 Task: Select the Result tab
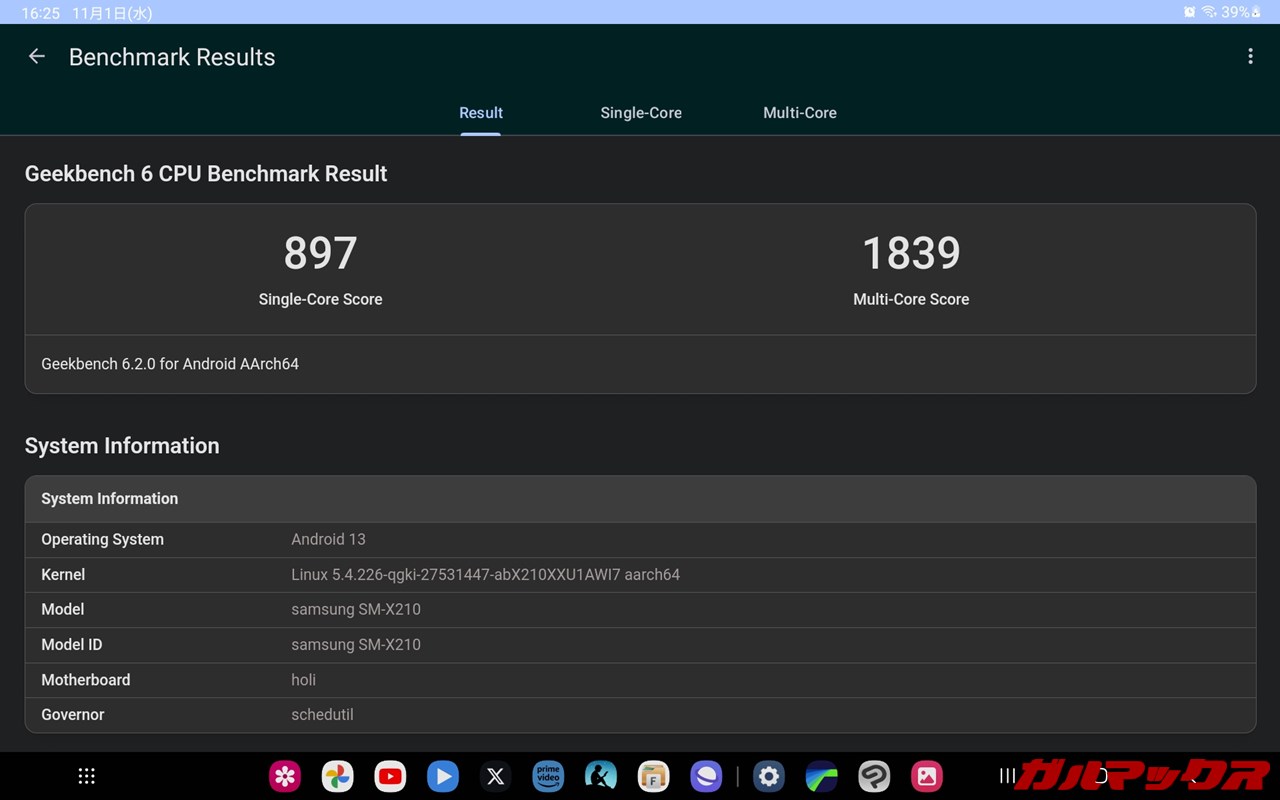(x=481, y=113)
